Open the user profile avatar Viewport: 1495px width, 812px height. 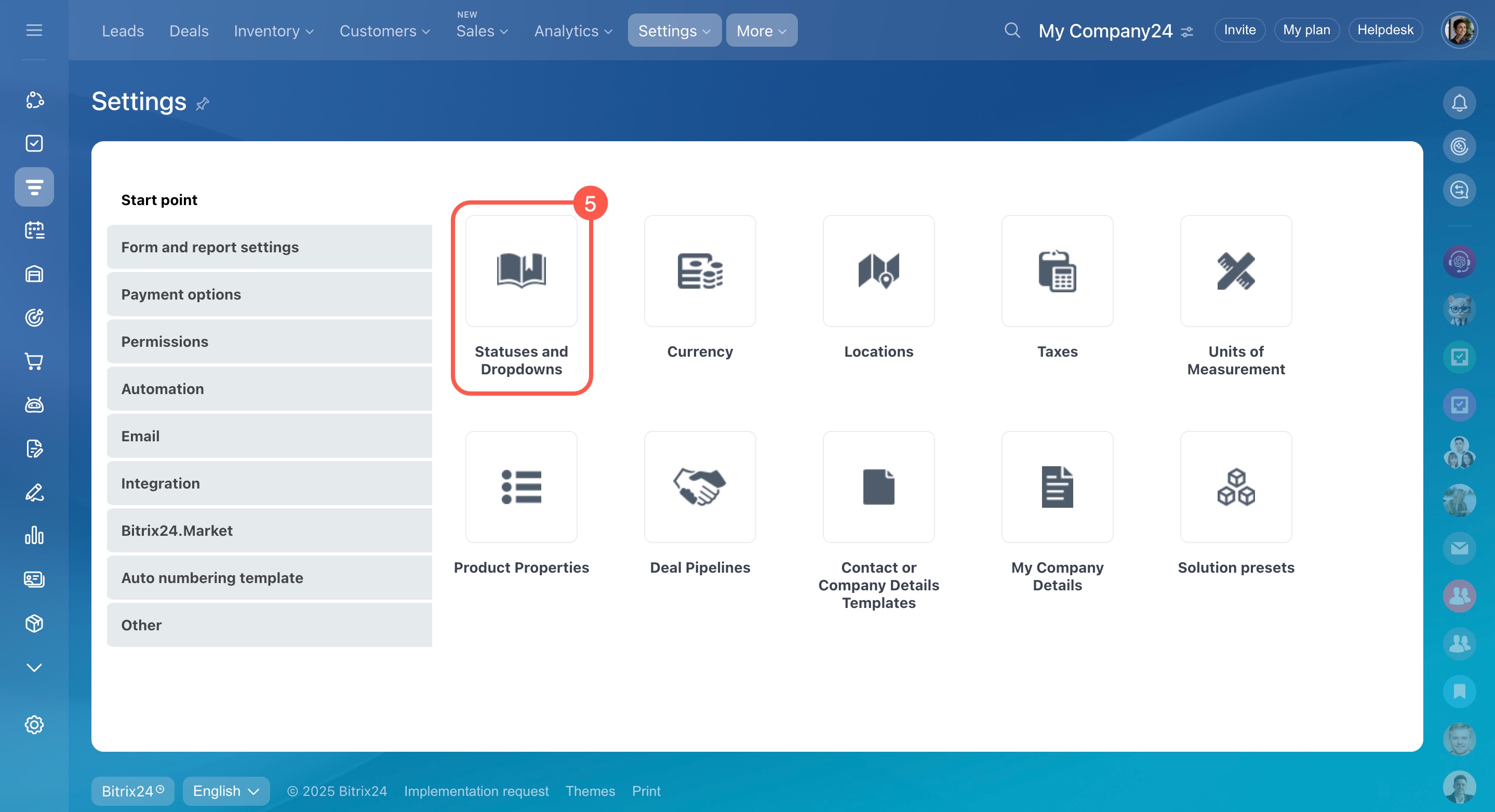click(x=1459, y=30)
